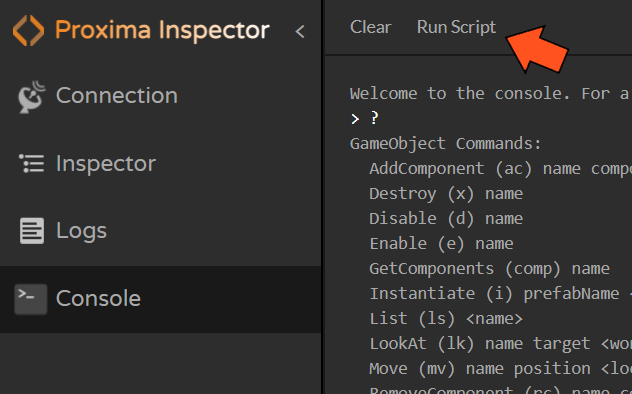Clear the console output

(370, 27)
